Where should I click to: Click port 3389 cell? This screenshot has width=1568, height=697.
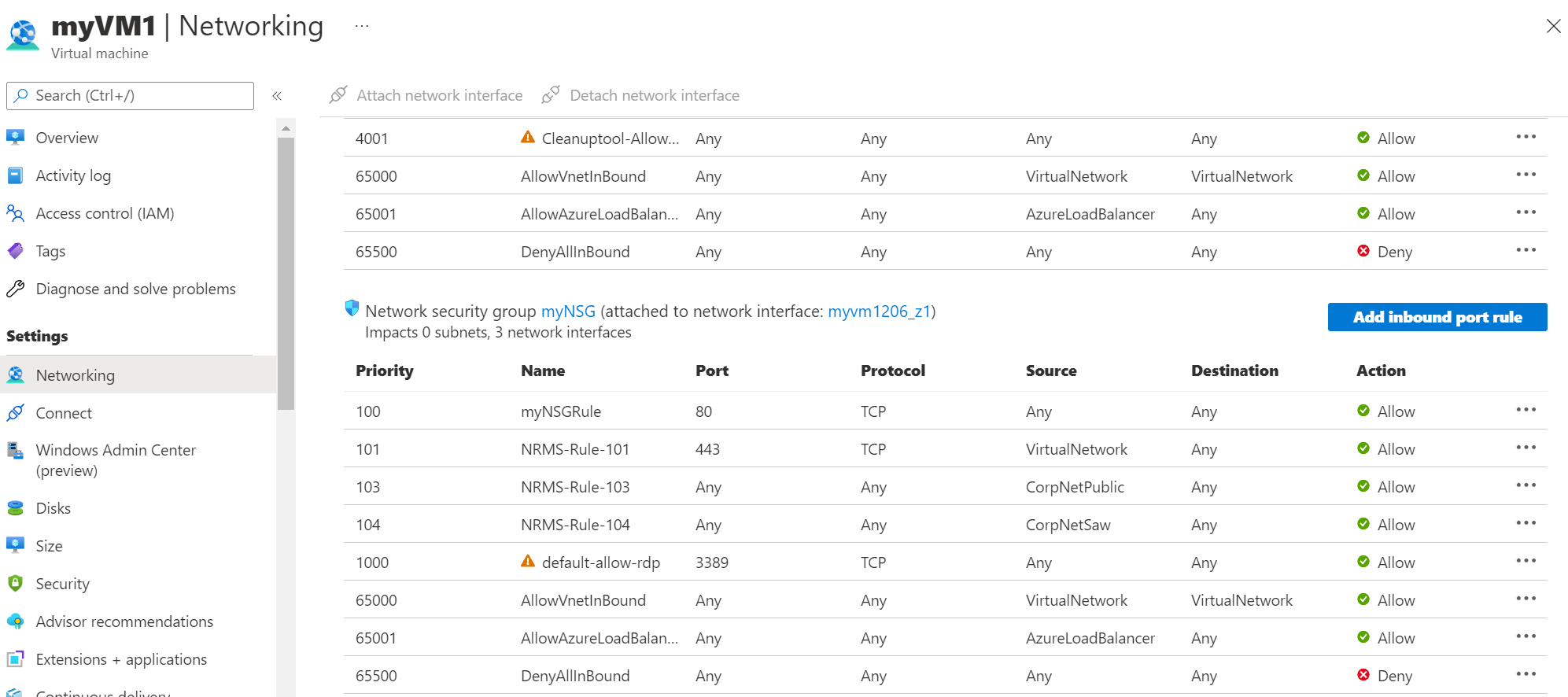tap(712, 562)
